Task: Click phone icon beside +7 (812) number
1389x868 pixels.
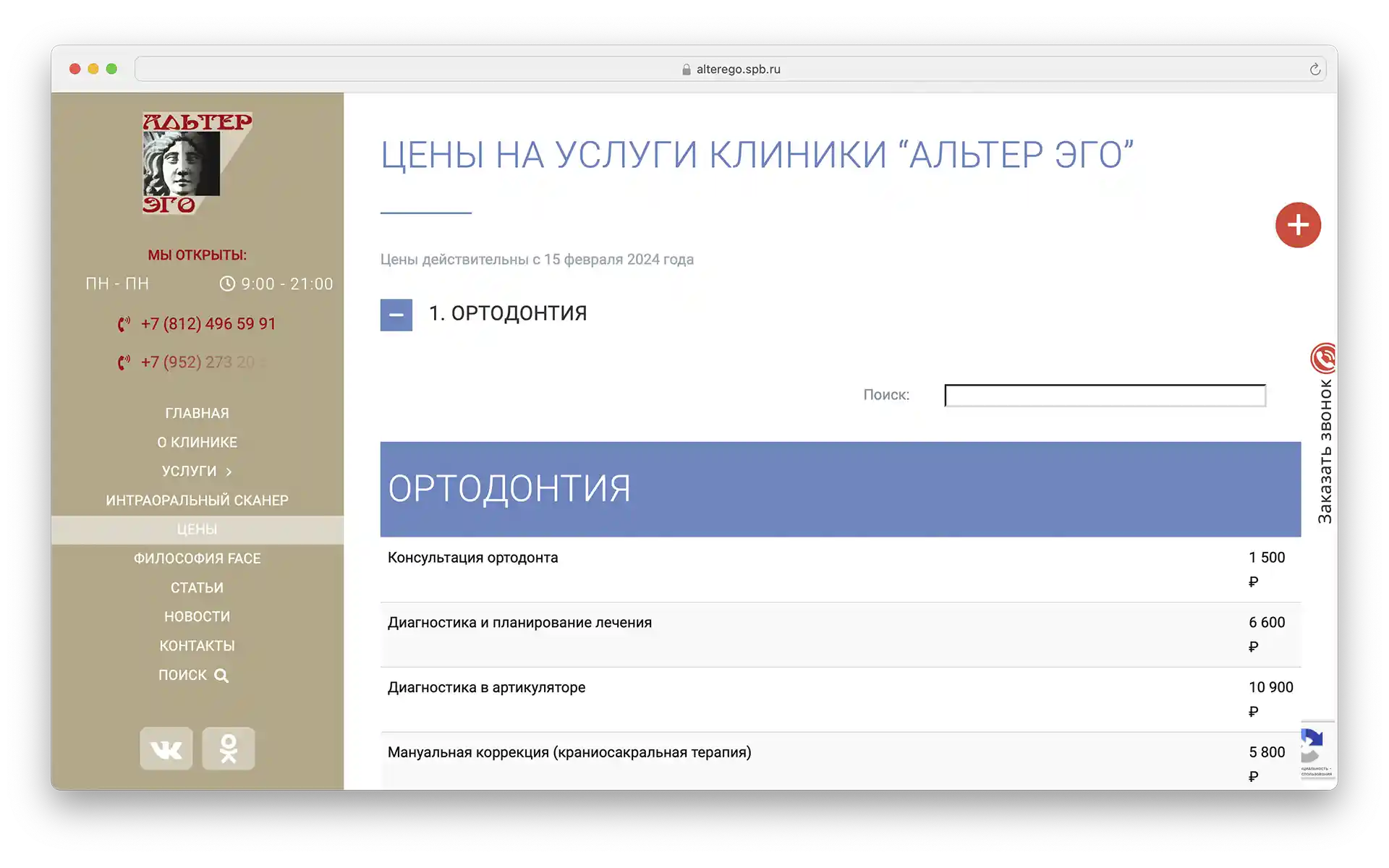Action: 124,324
